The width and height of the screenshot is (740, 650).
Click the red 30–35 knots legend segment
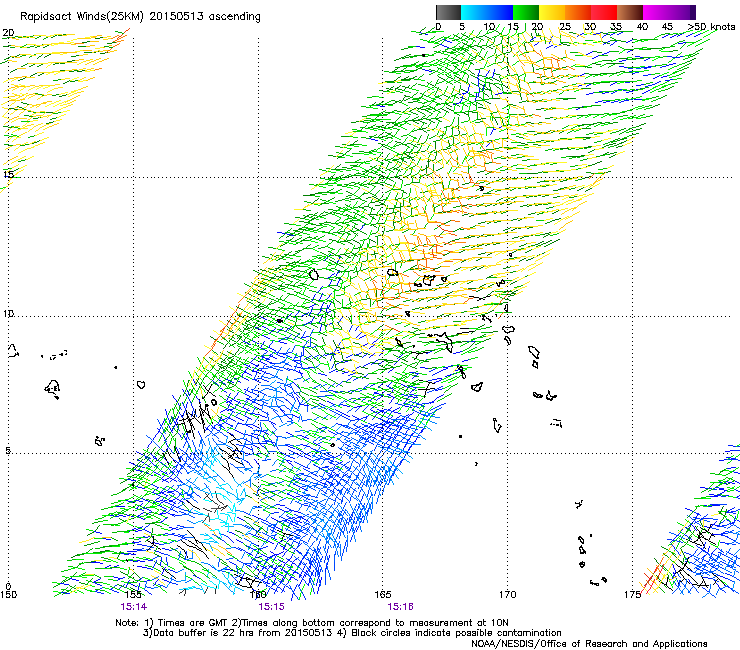(x=604, y=12)
